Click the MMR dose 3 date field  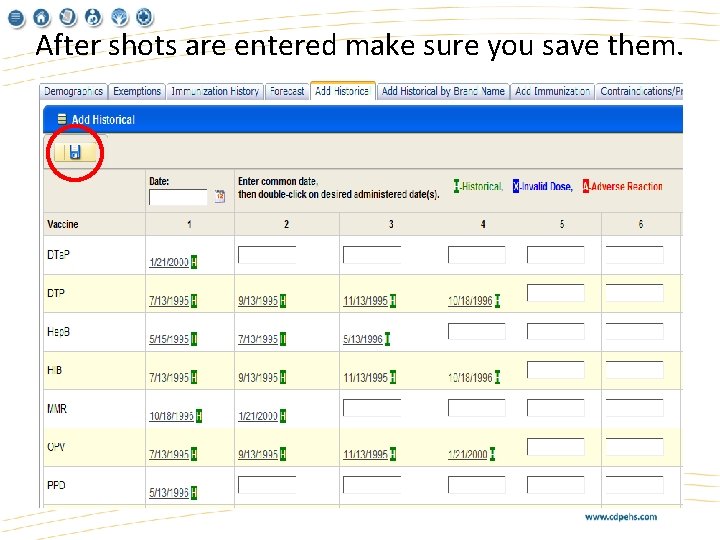pos(372,408)
